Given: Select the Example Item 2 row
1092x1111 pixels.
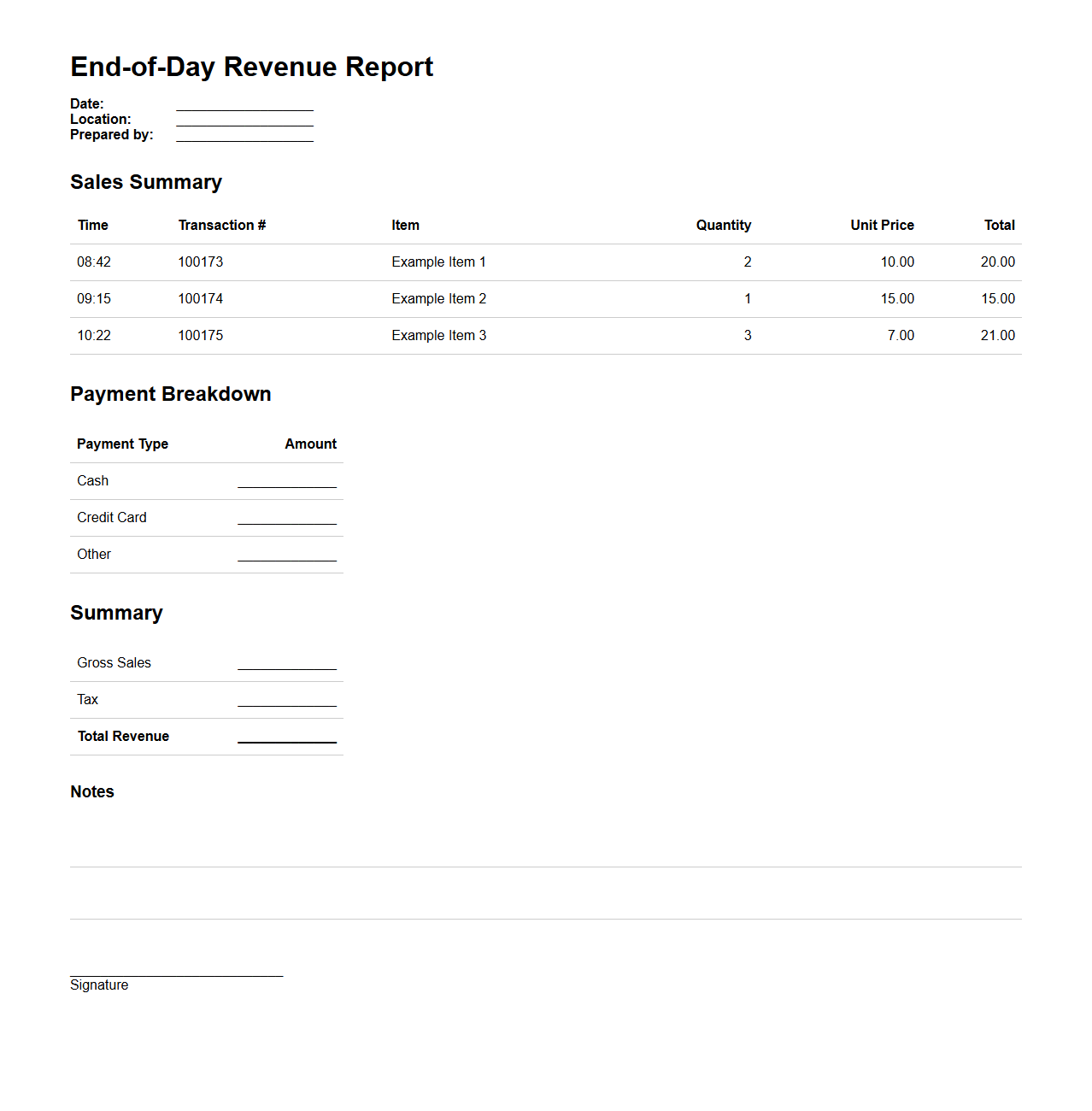Looking at the screenshot, I should pos(438,299).
